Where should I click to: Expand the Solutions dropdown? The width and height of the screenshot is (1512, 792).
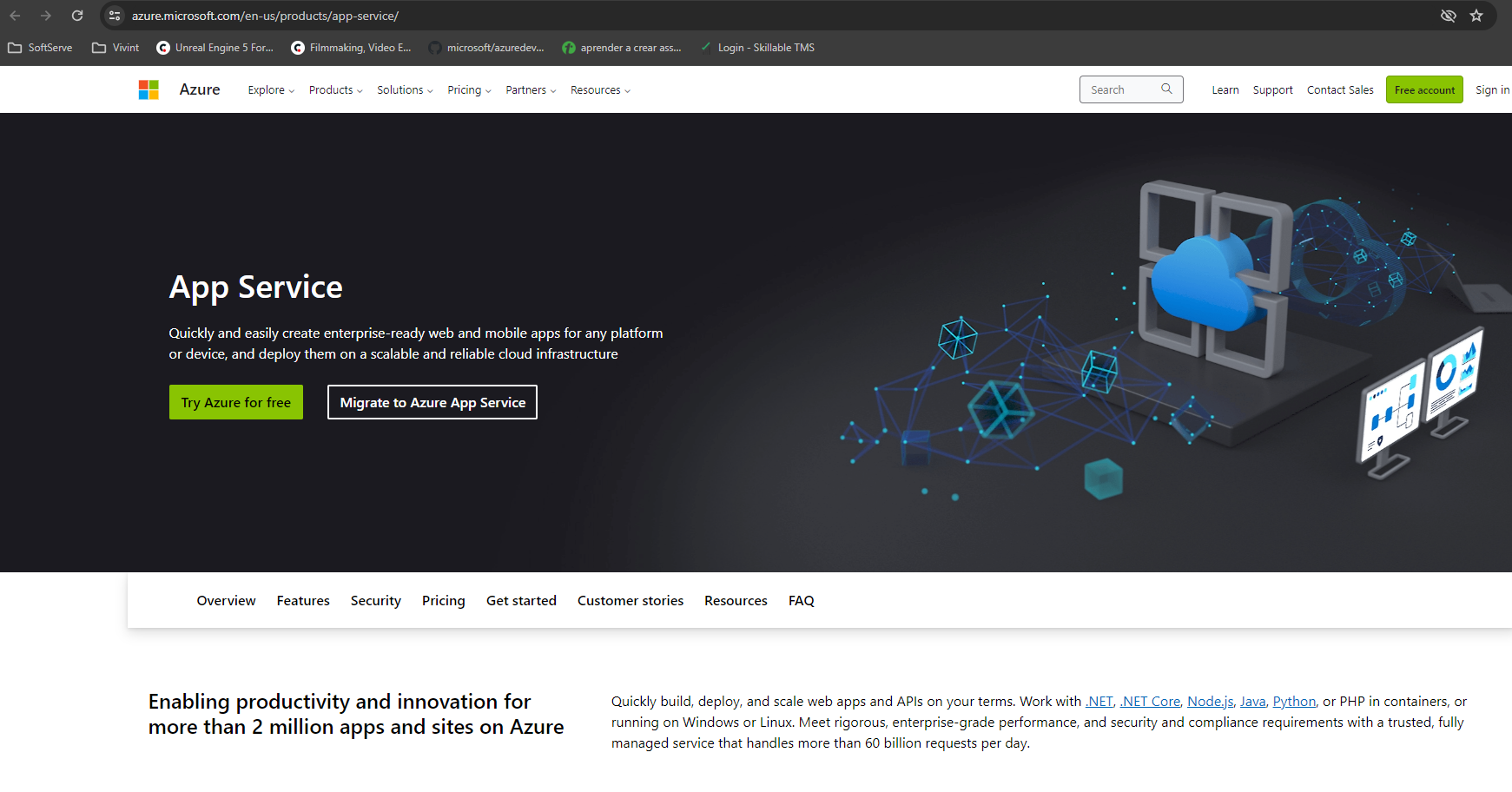click(x=405, y=90)
